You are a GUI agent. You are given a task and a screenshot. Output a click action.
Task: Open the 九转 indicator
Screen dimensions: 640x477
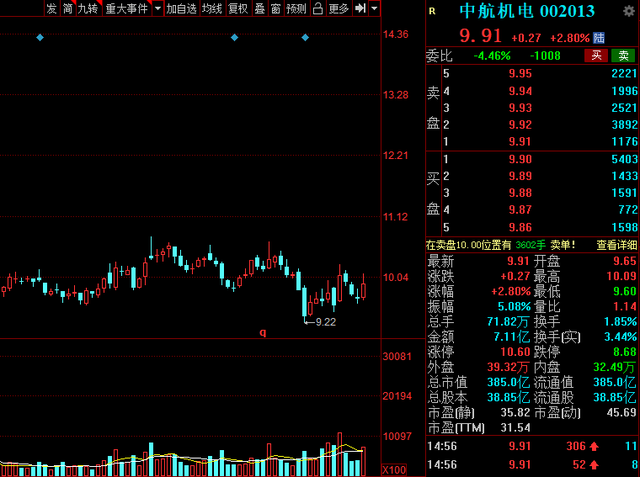[x=89, y=8]
